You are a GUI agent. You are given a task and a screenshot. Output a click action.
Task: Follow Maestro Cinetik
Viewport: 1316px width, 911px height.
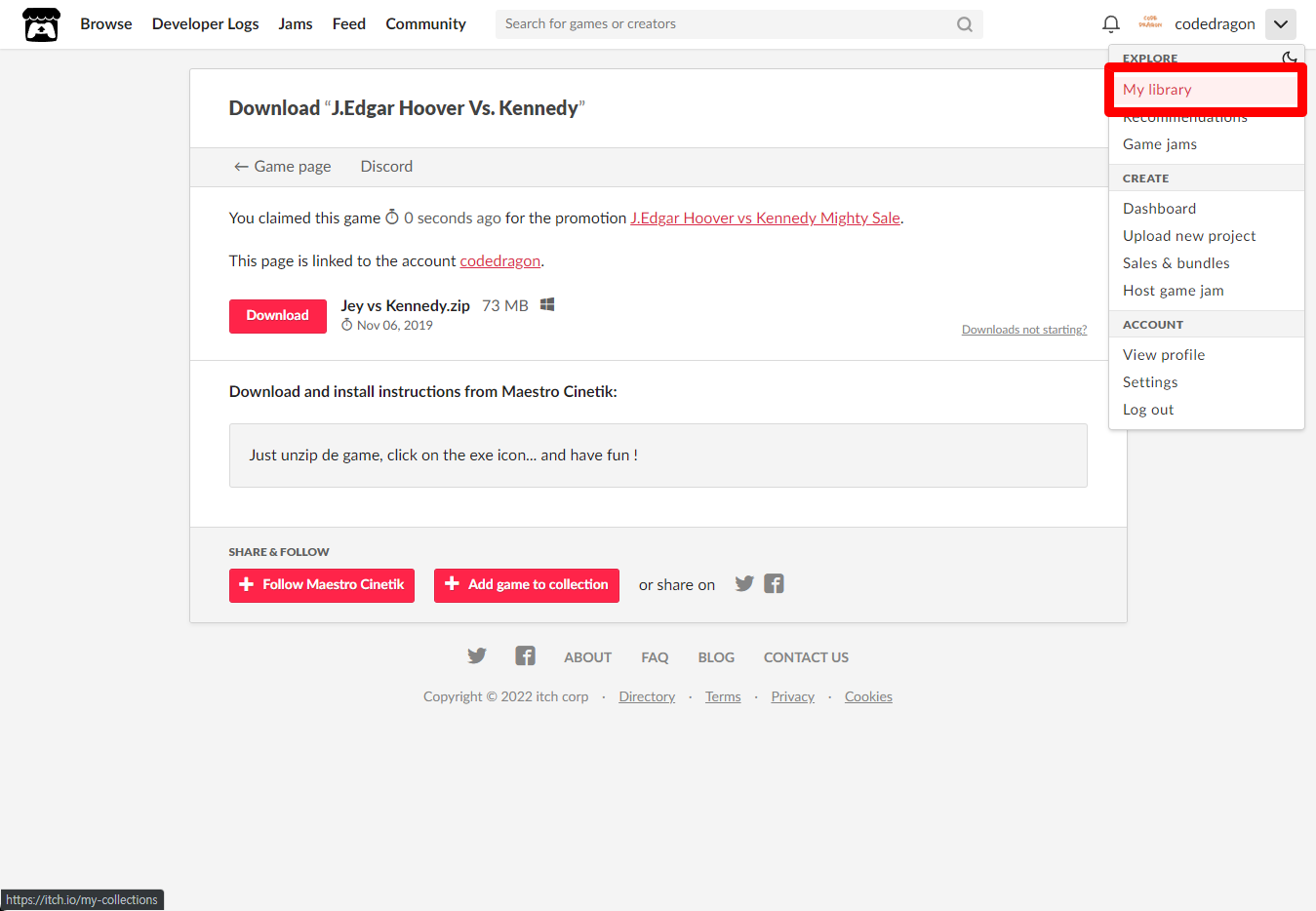[322, 585]
